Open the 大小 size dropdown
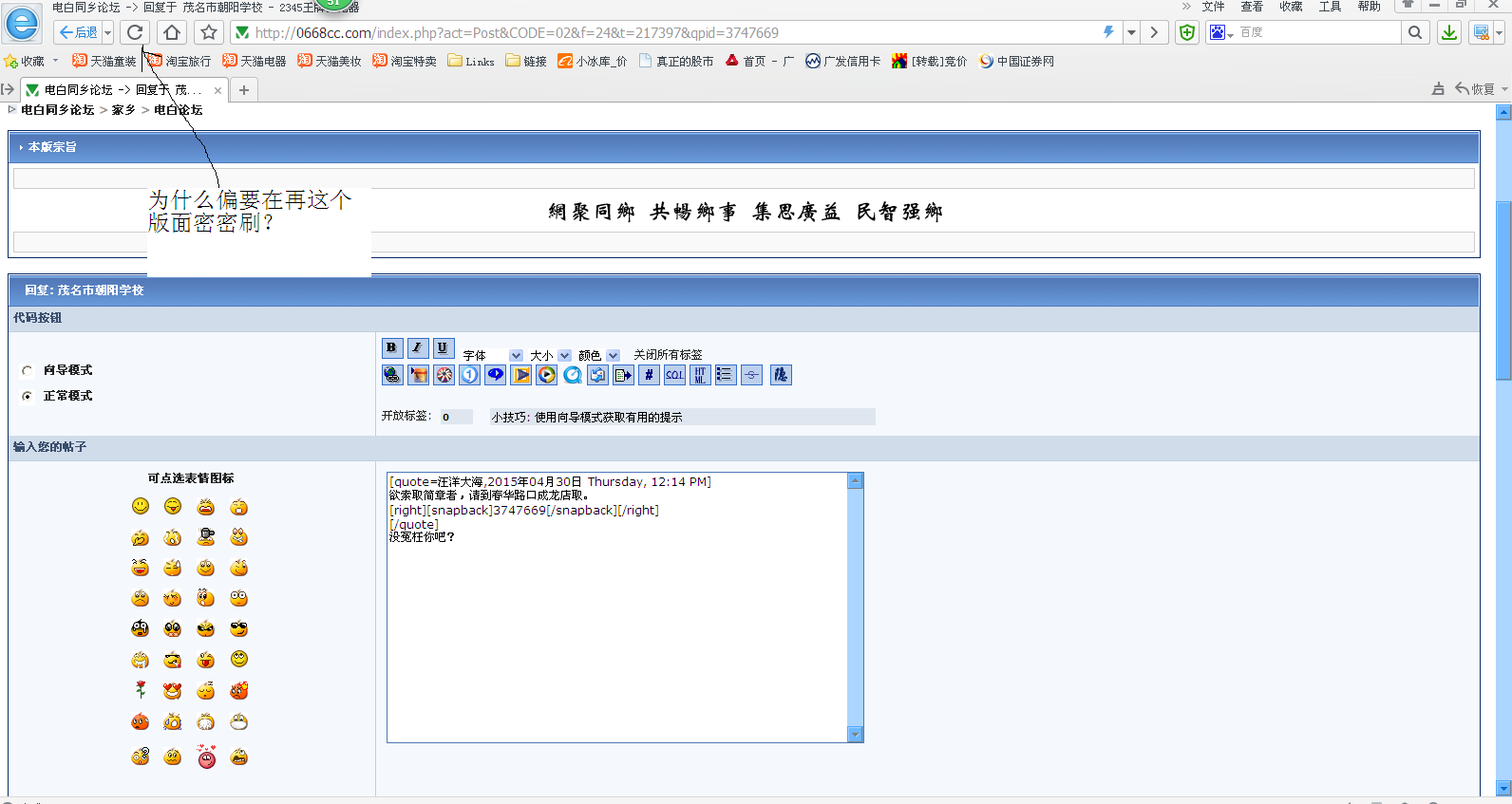1512x804 pixels. [x=564, y=356]
